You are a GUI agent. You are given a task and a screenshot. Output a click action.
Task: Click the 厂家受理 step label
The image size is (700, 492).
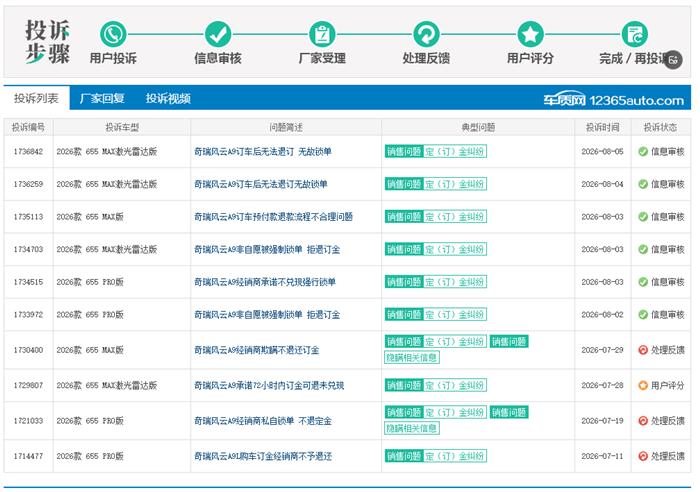(x=322, y=58)
